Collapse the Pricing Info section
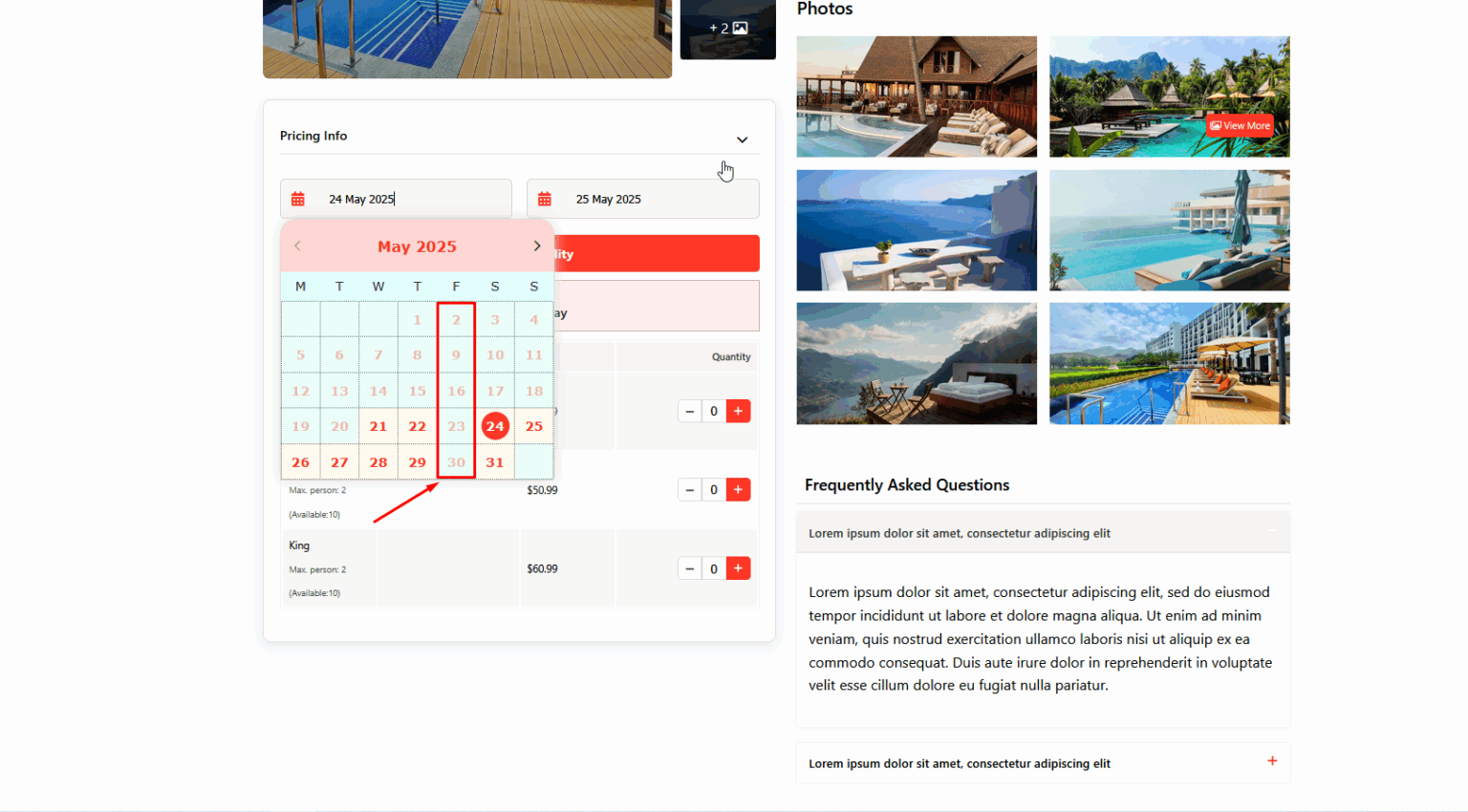Screen dimensions: 1468x812 742,139
